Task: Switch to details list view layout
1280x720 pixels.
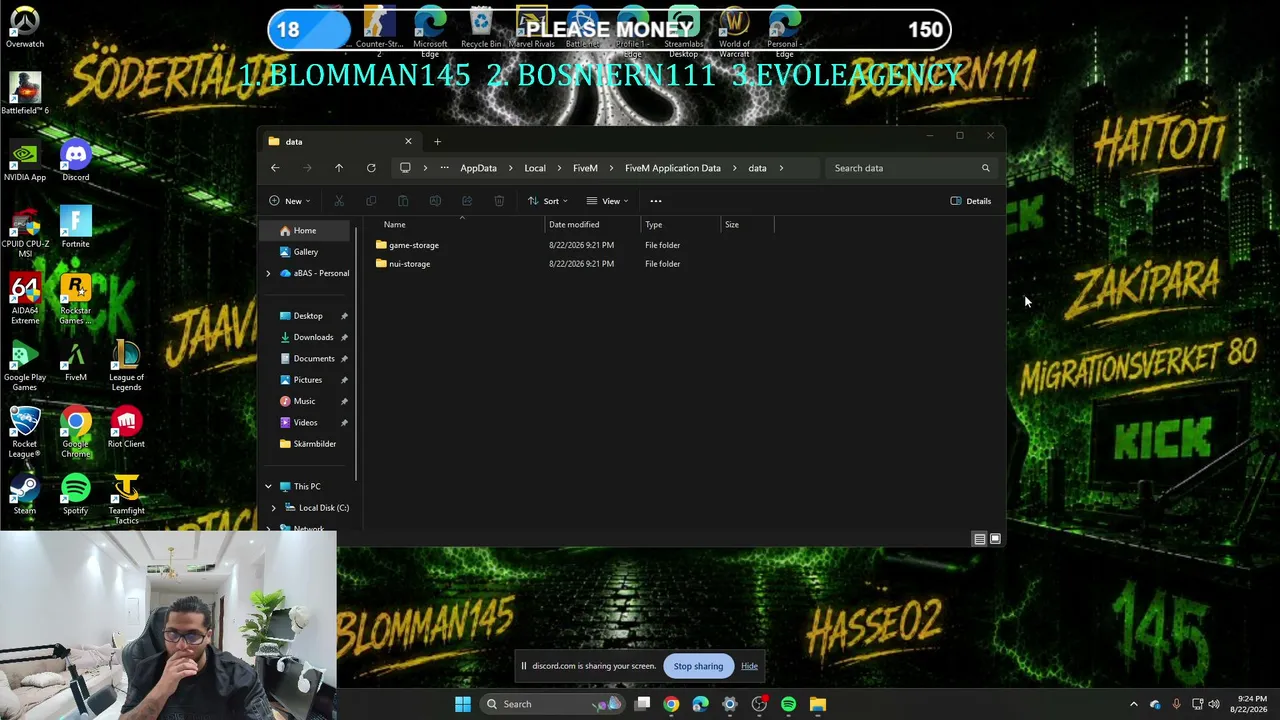Action: click(980, 539)
